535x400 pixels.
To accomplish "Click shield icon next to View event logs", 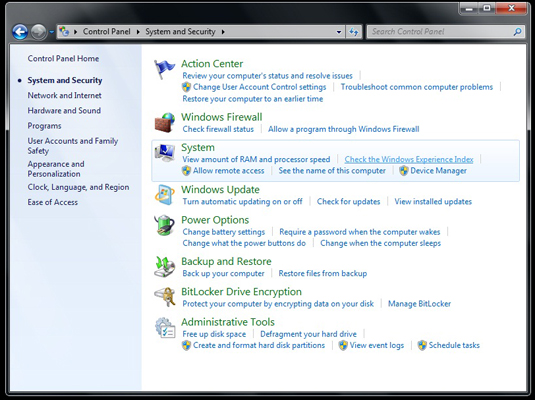I will point(343,345).
